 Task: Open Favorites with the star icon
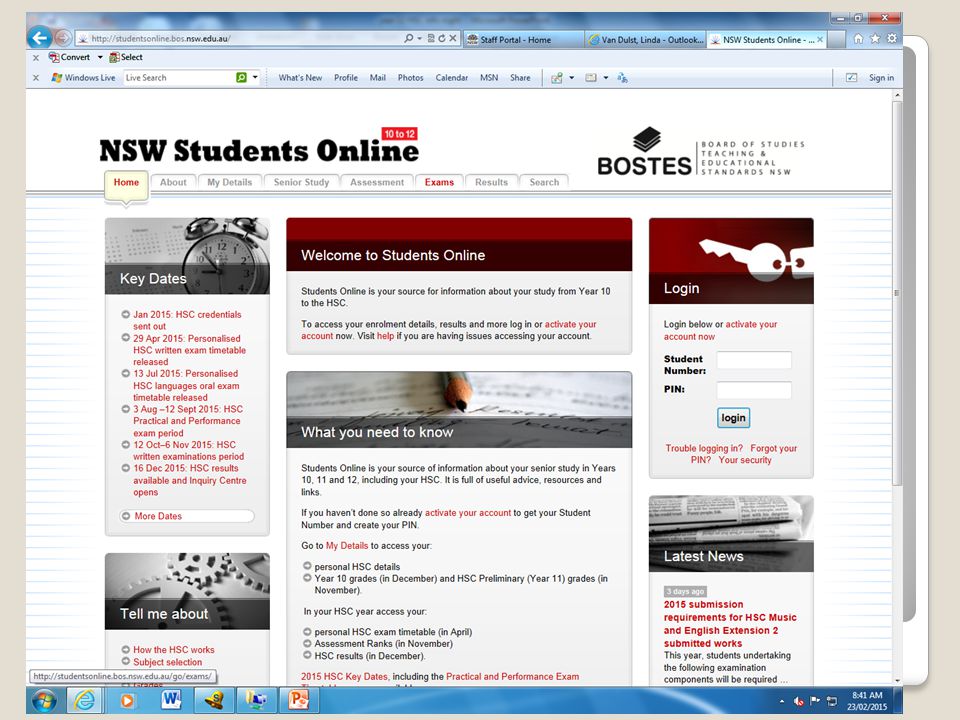click(875, 39)
